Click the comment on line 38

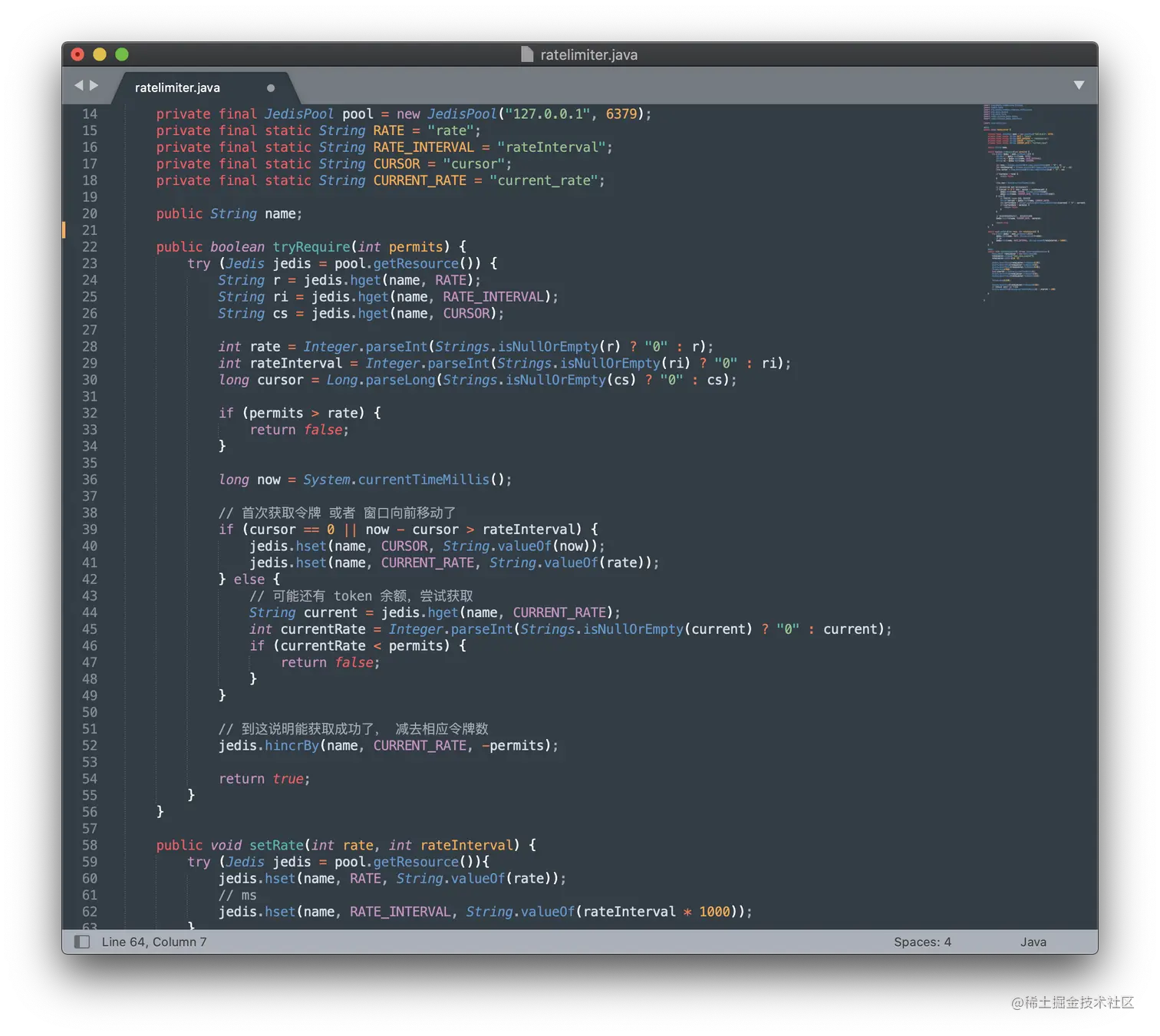(x=337, y=513)
